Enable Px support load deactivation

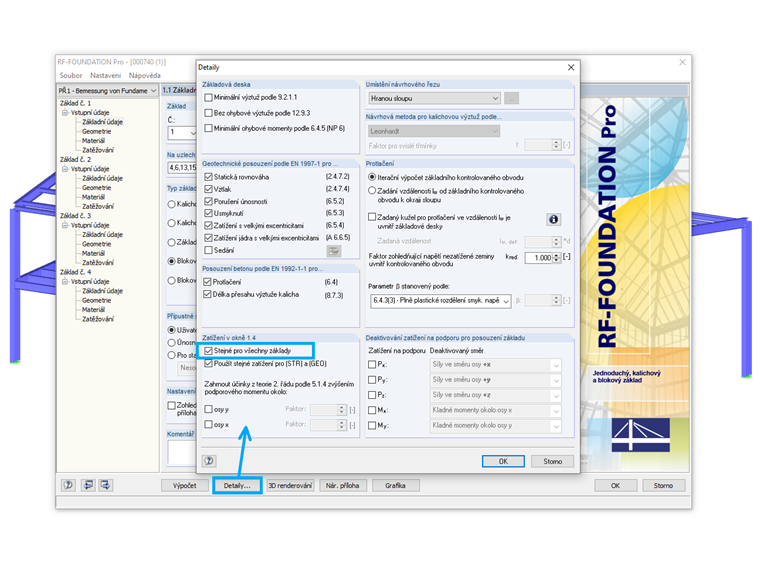(372, 364)
